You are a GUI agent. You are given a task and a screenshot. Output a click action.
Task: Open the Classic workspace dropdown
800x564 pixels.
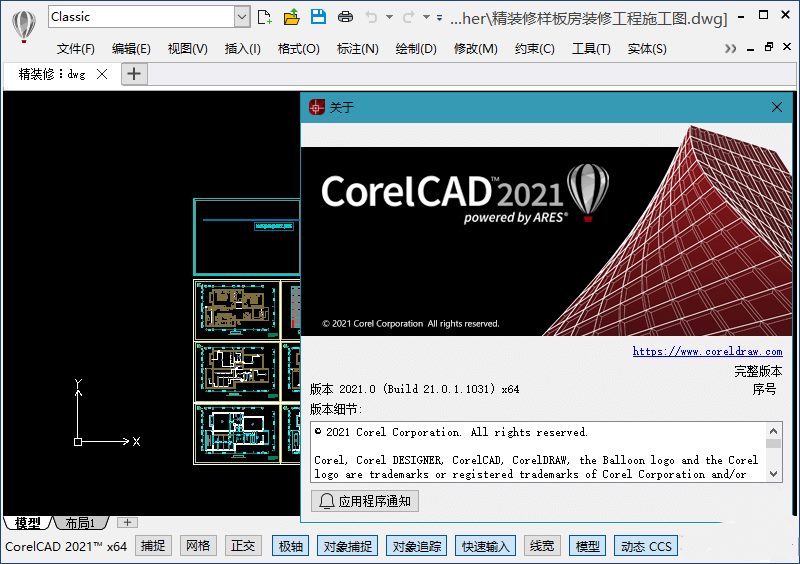click(x=242, y=16)
